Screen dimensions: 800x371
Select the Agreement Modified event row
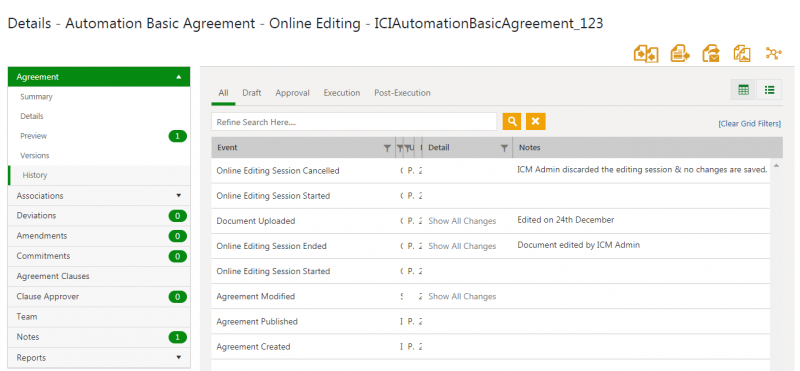pyautogui.click(x=490, y=296)
